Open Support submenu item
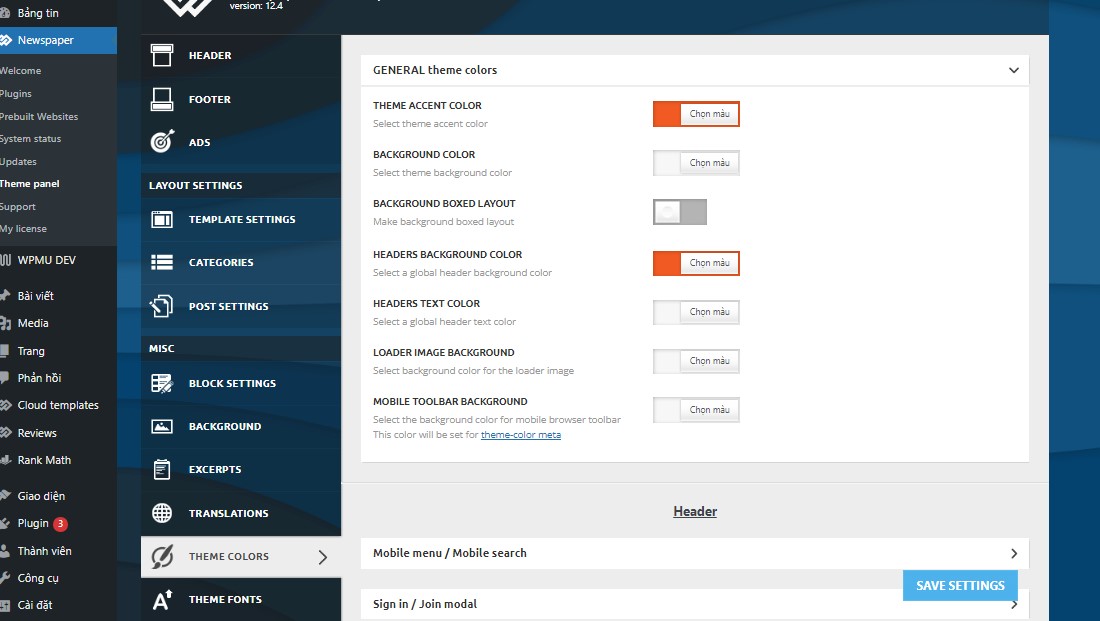This screenshot has width=1100, height=621. pos(18,207)
